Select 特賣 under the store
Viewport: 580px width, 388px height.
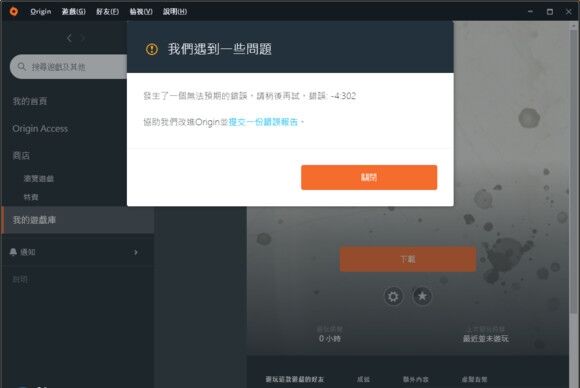pos(31,197)
